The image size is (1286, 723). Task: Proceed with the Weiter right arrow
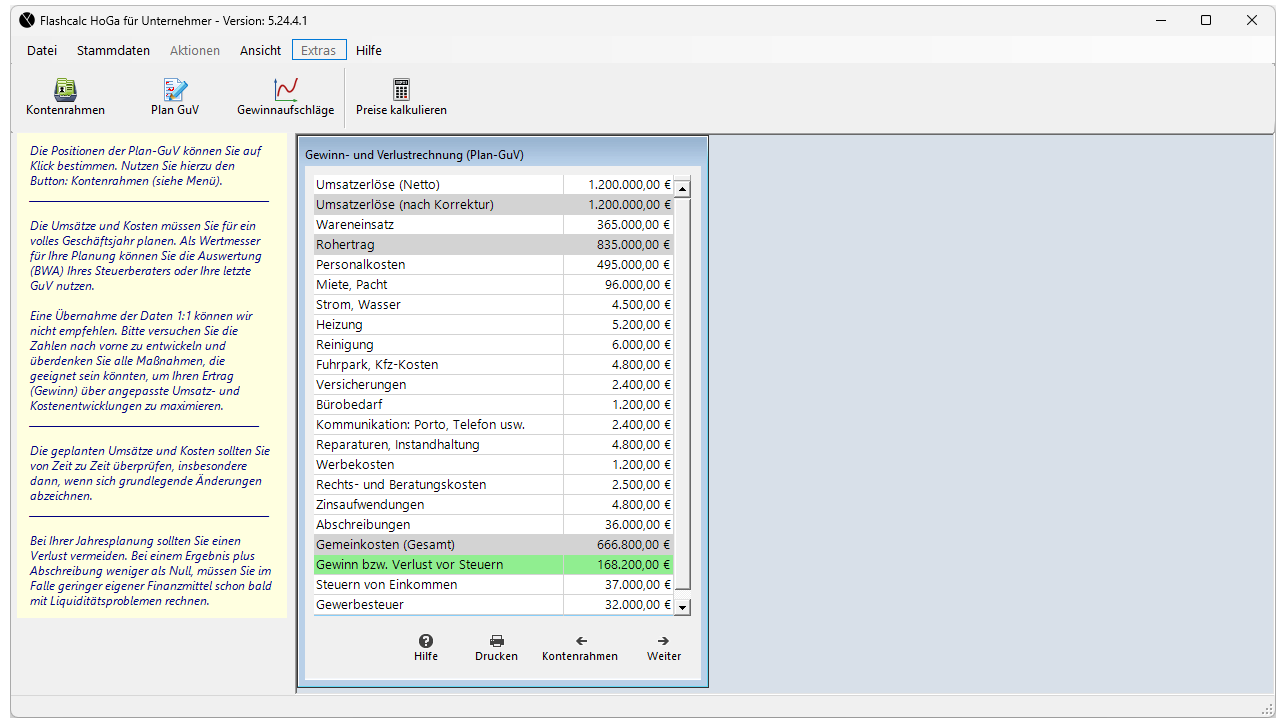[664, 641]
